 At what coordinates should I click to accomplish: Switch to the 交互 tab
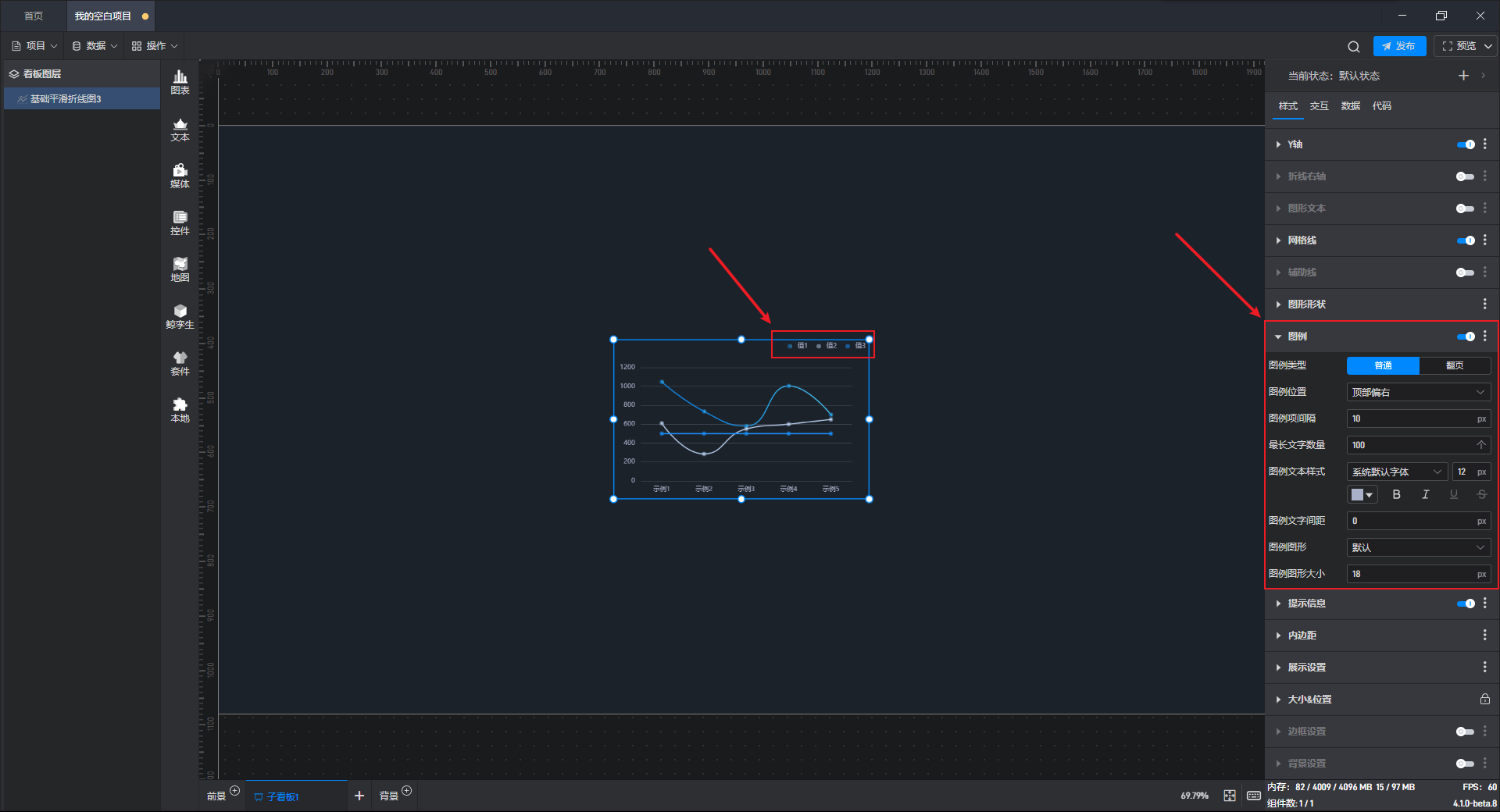point(1319,106)
